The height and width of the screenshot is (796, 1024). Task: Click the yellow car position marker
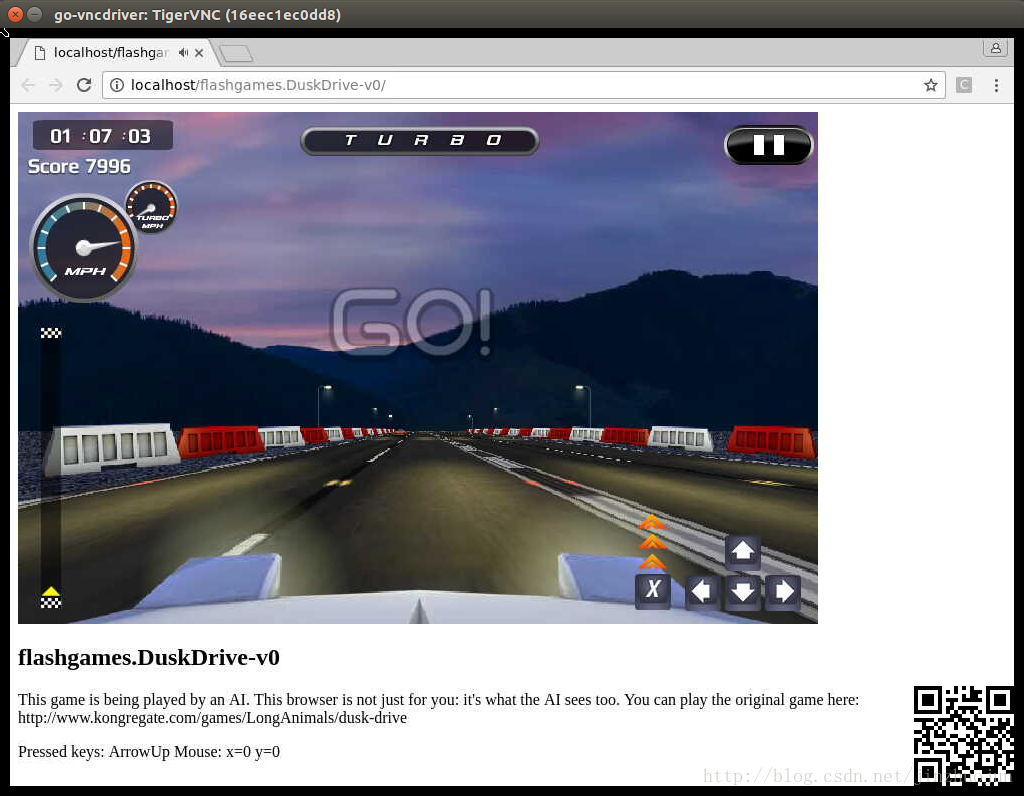click(51, 592)
